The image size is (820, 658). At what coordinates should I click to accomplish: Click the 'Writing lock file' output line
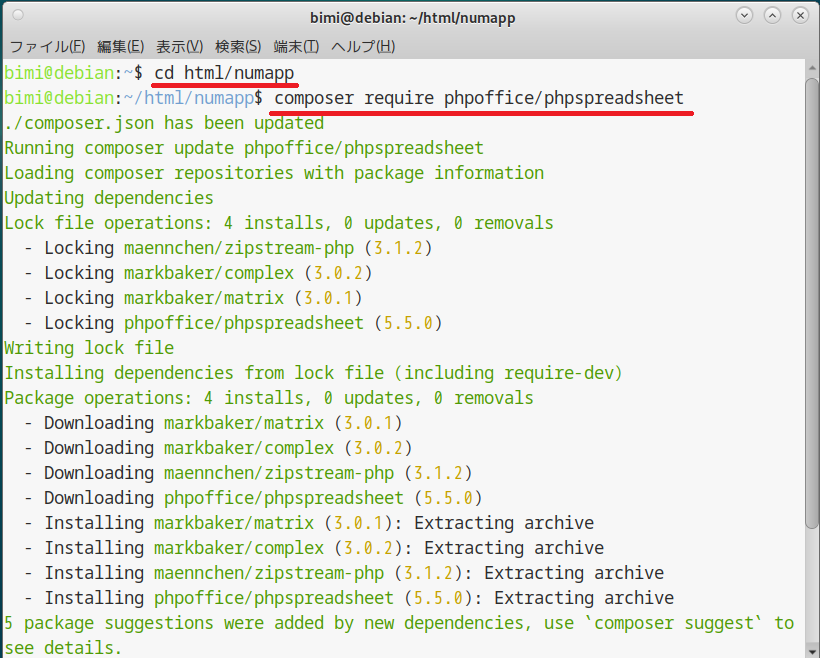point(89,348)
